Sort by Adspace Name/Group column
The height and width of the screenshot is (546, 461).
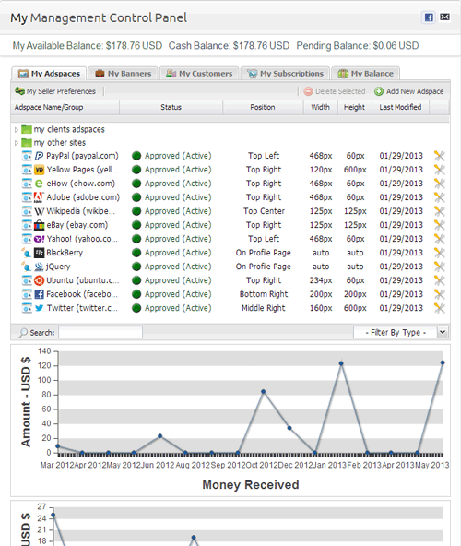click(x=65, y=107)
